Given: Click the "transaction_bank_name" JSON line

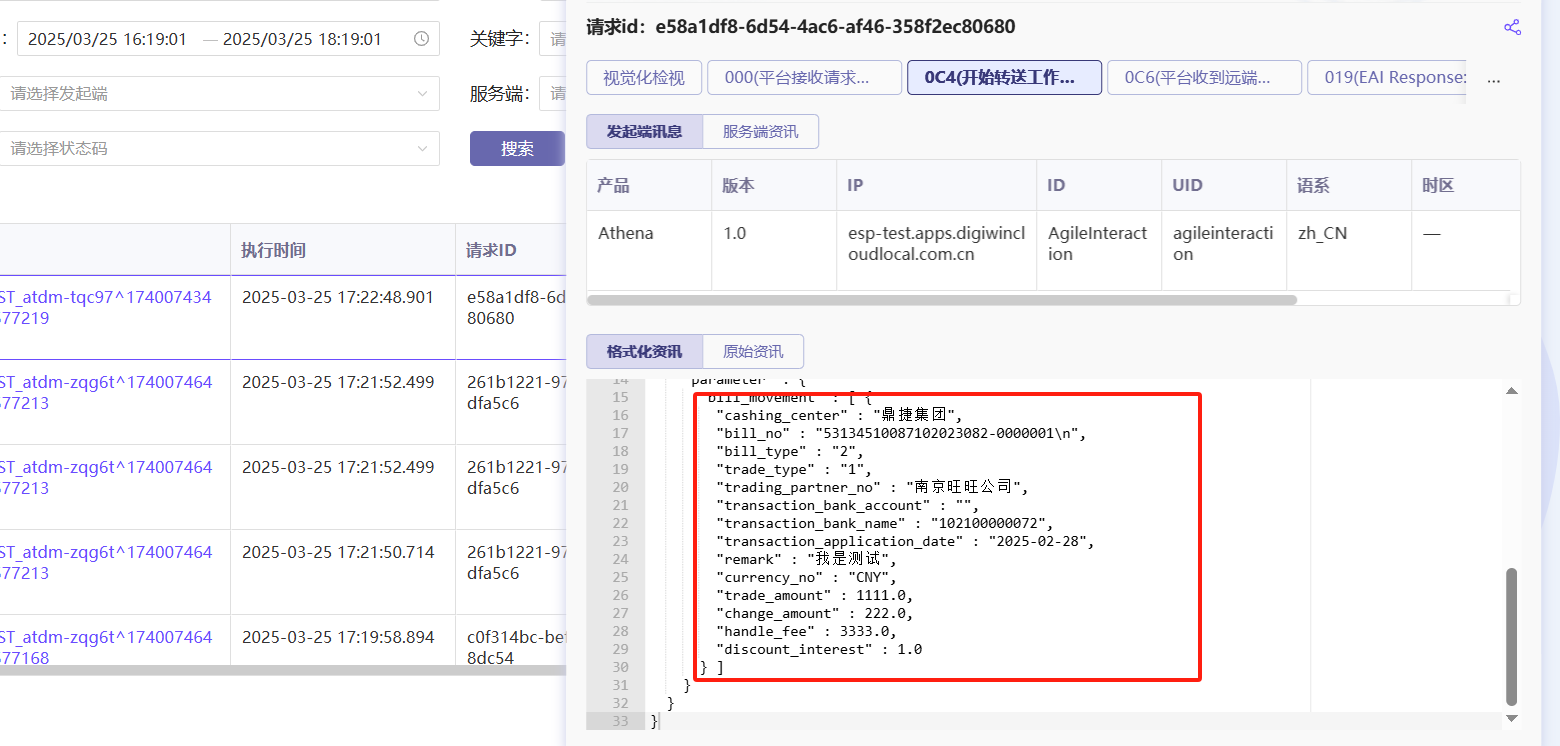Looking at the screenshot, I should 885,523.
